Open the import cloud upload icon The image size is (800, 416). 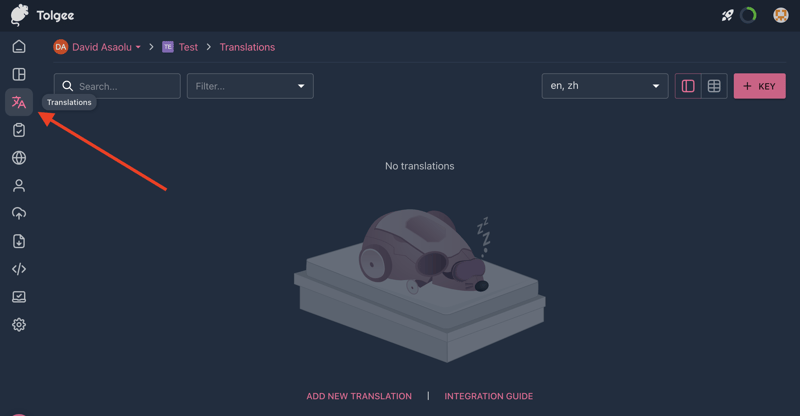(x=19, y=213)
